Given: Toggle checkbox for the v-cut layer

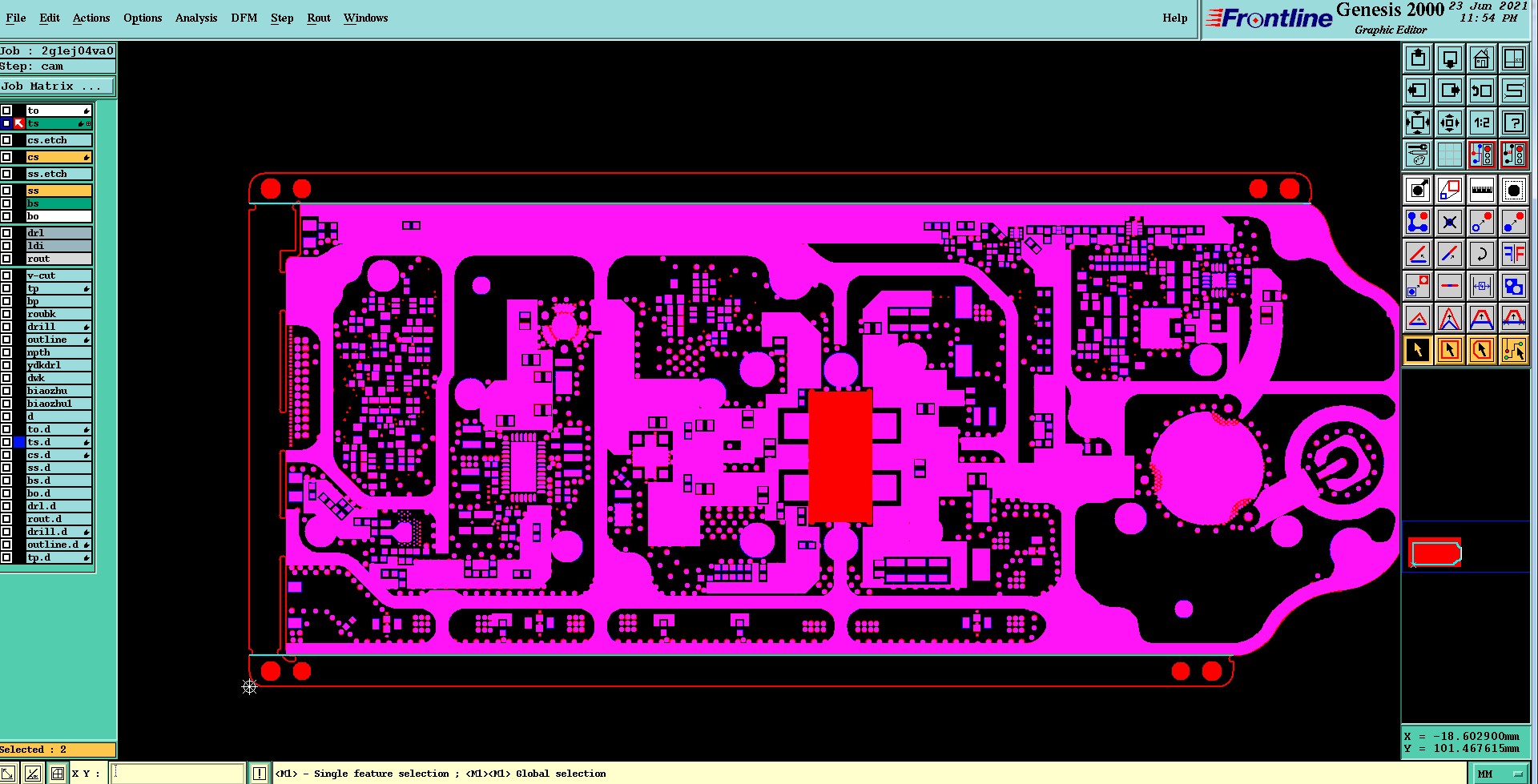Looking at the screenshot, I should tap(6, 275).
